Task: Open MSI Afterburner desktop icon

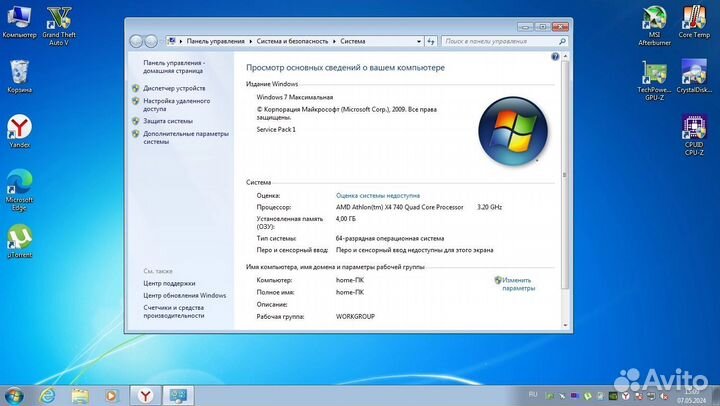Action: point(654,26)
